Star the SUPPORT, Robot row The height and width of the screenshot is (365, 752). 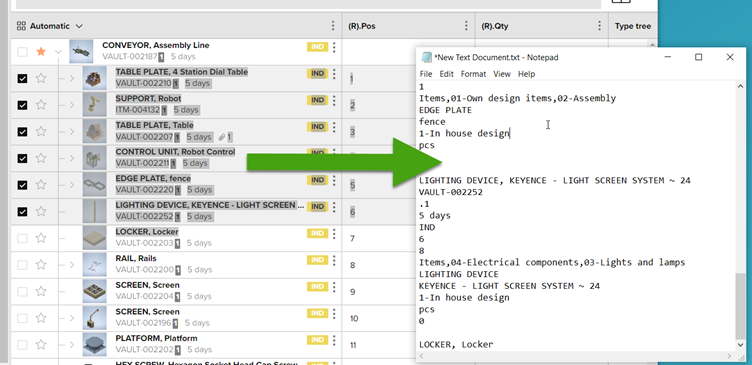click(41, 105)
